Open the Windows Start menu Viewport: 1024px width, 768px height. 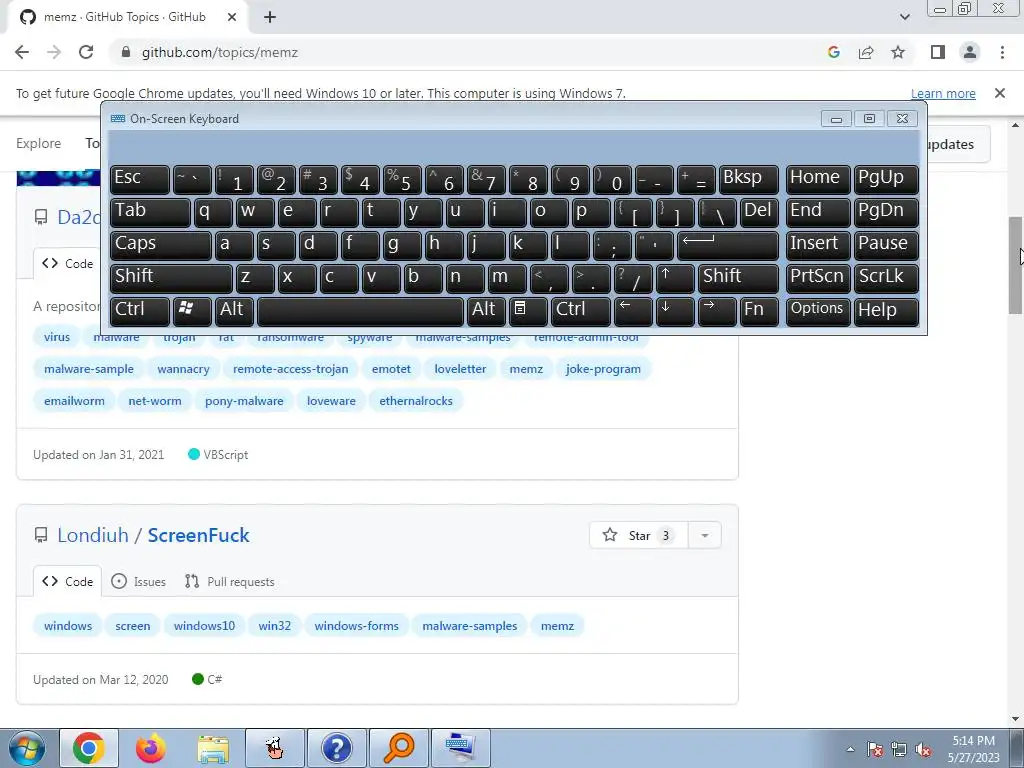(x=27, y=748)
